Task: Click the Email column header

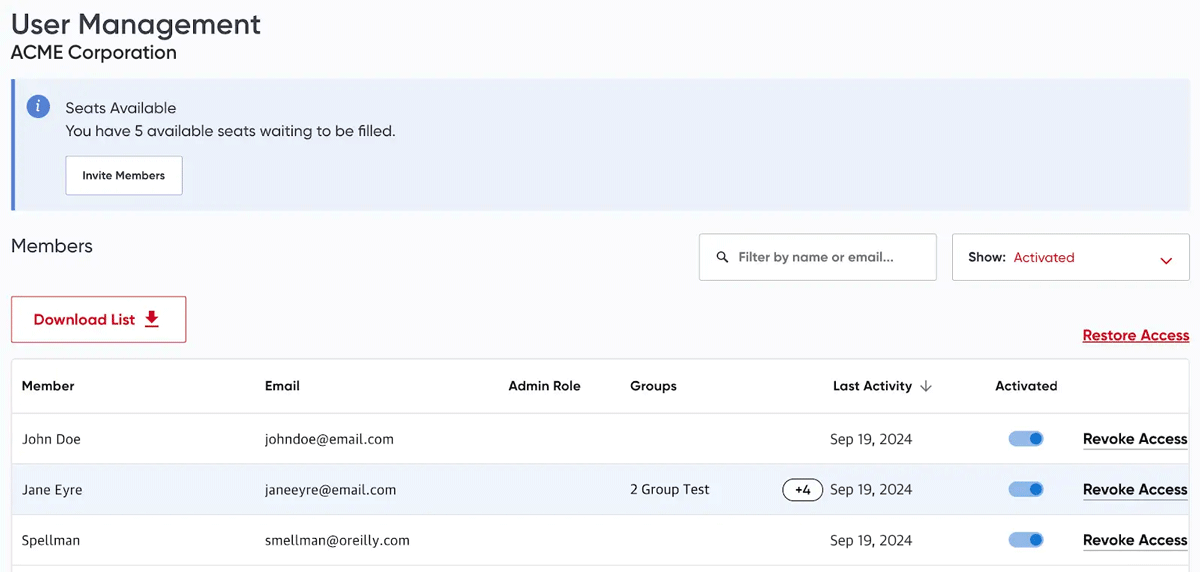Action: pos(282,386)
